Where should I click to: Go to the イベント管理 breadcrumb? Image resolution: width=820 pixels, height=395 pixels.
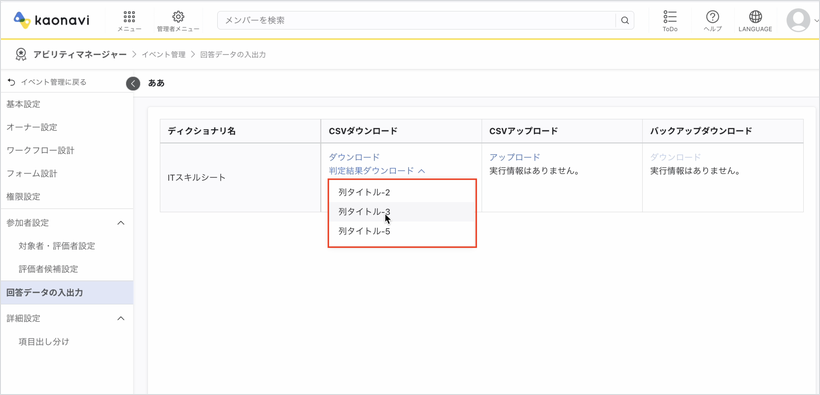click(x=163, y=54)
